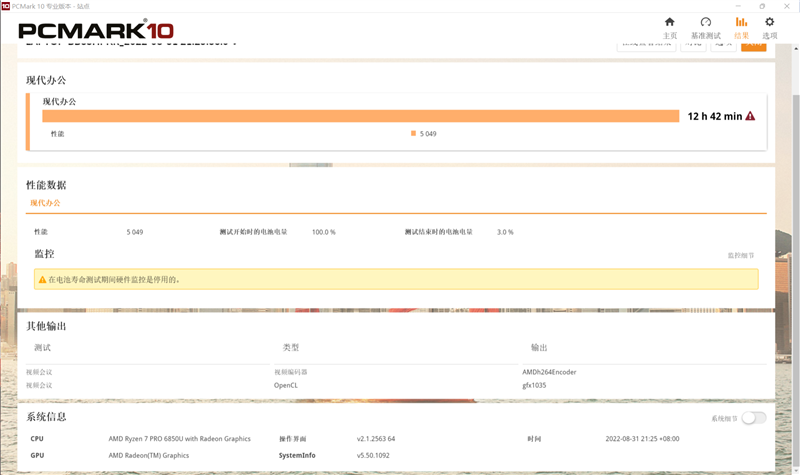Screen dimensions: 800x475
Task: Open the 基准测试 benchmark gauge icon
Action: click(x=706, y=22)
